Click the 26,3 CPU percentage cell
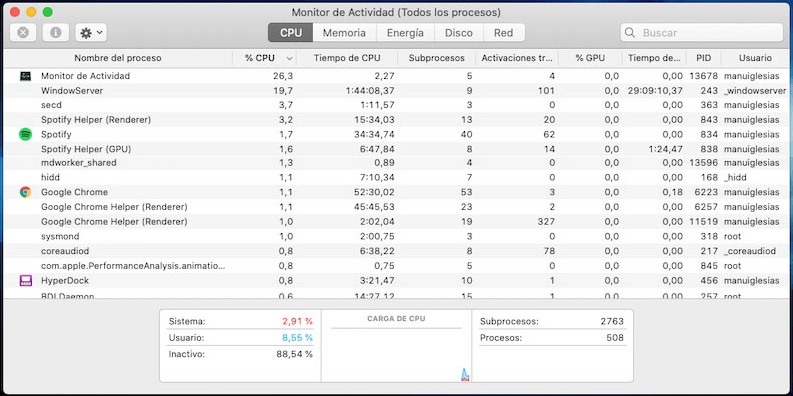 tap(282, 76)
